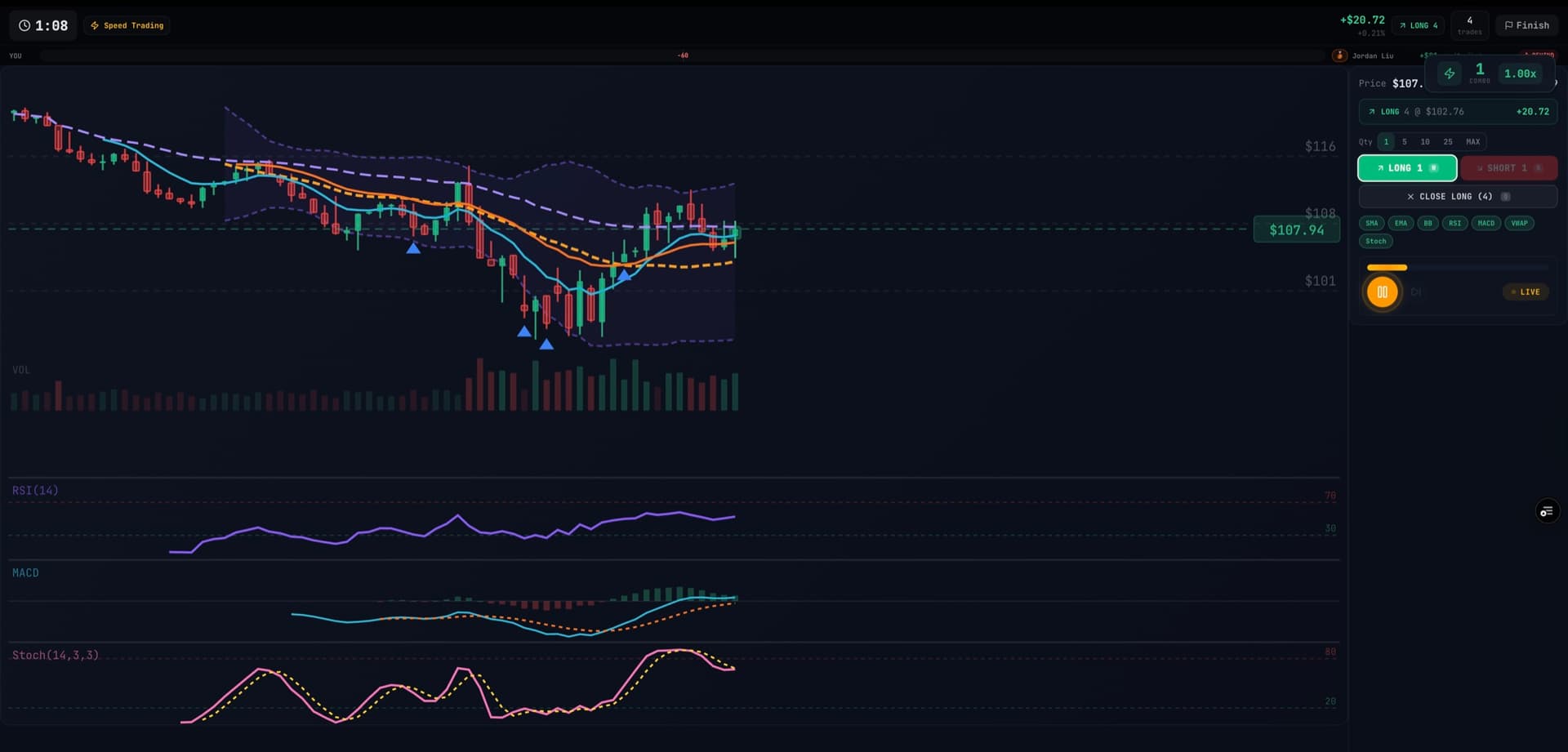Viewport: 1568px width, 752px height.
Task: Toggle the VWAP indicator
Action: (1519, 223)
